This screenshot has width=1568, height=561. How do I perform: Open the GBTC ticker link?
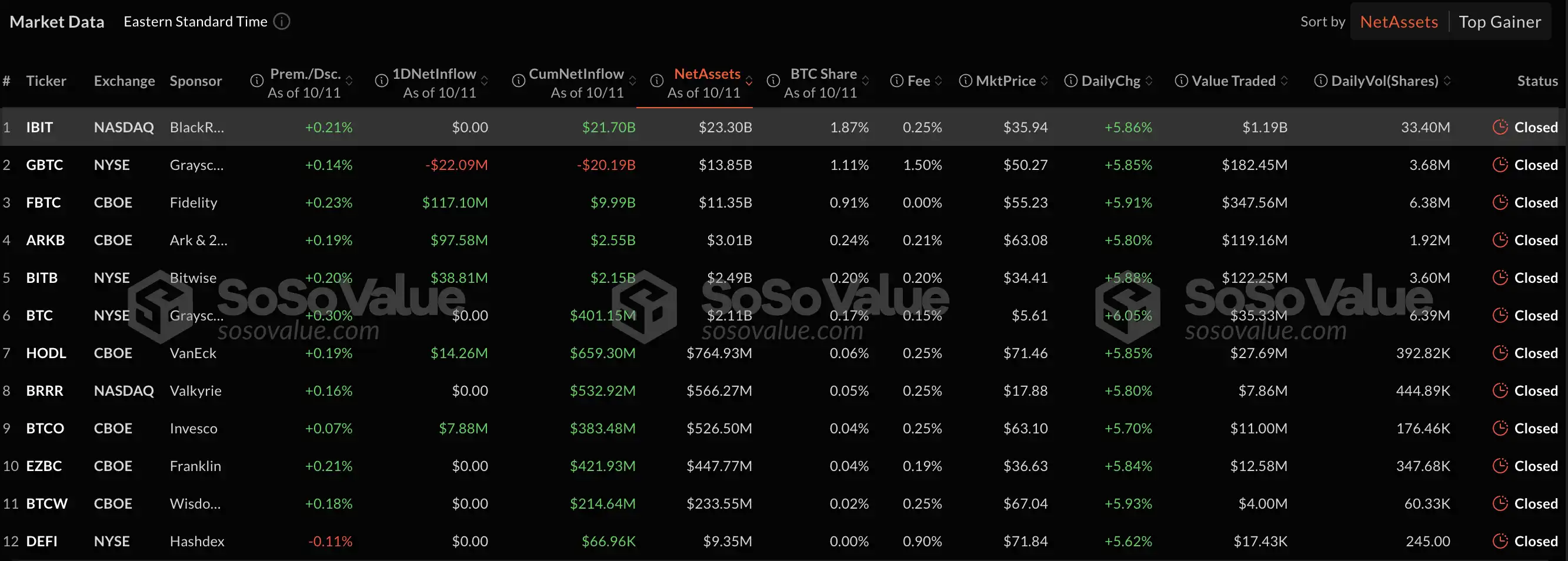tap(45, 165)
